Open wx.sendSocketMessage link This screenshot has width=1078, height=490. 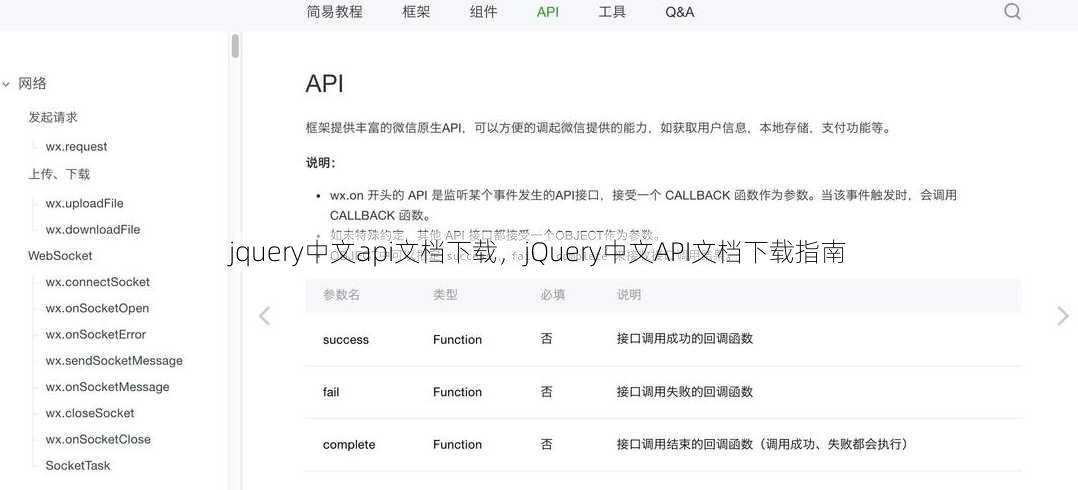[x=114, y=361]
